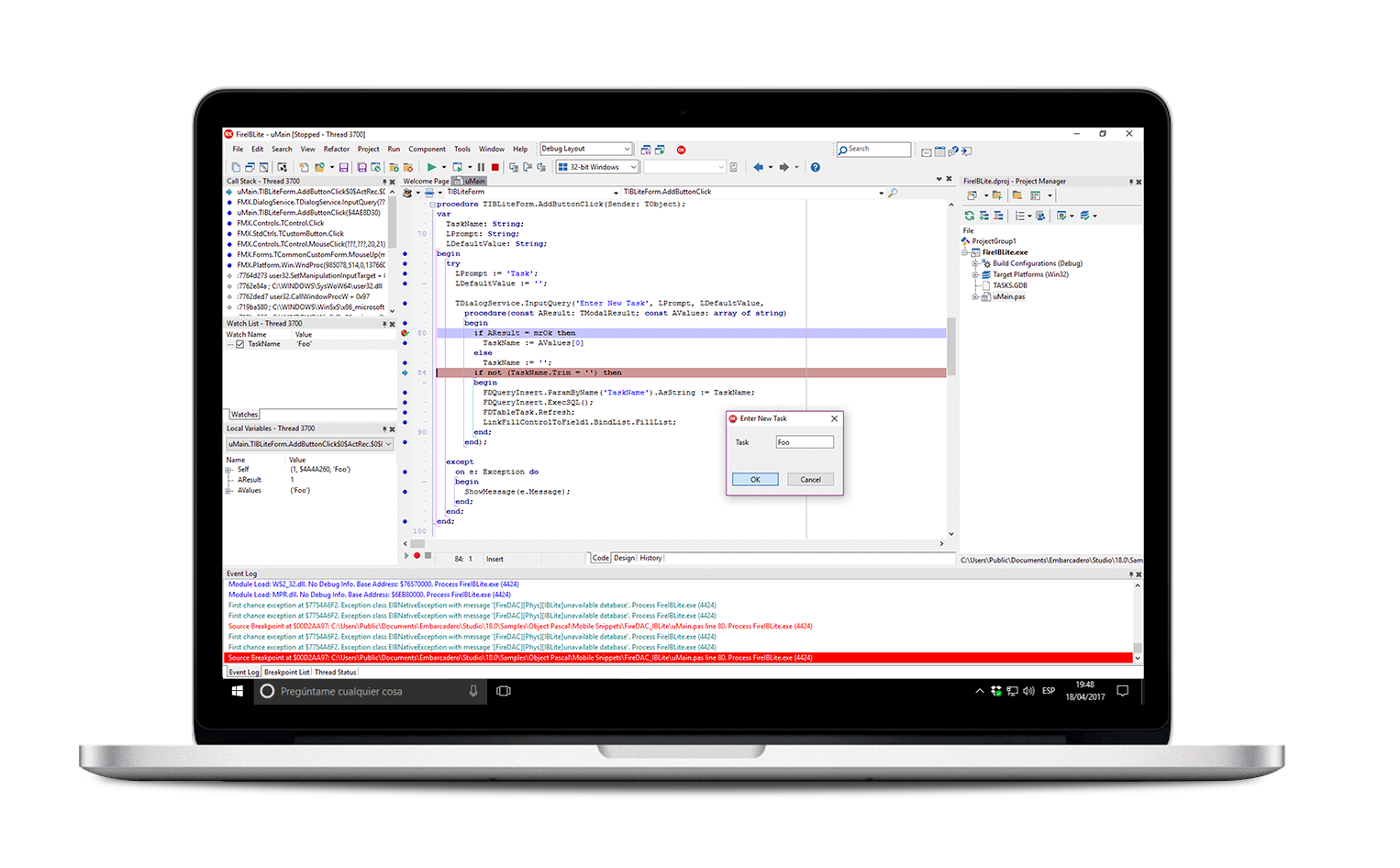
Task: Click the save desktop layout icon
Action: pyautogui.click(x=646, y=149)
